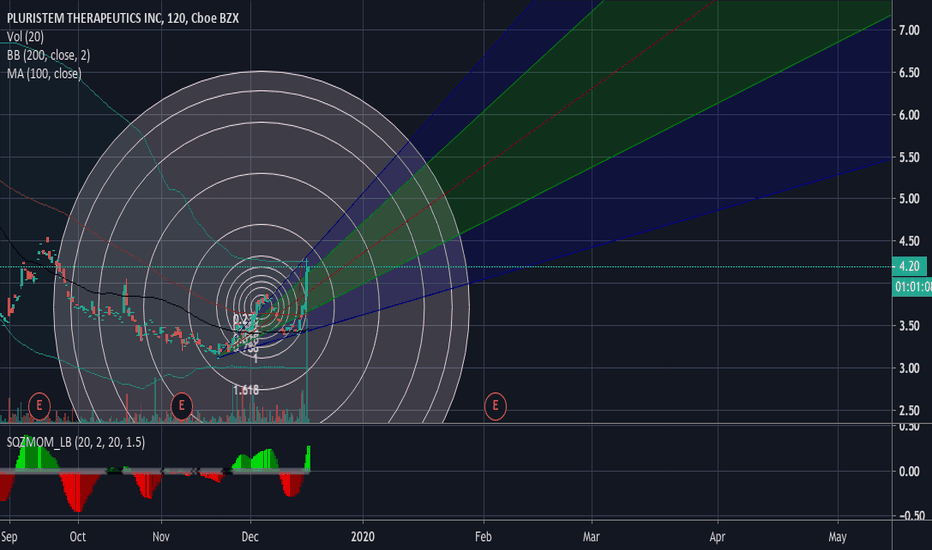This screenshot has width=932, height=550.
Task: Click the 5.00 price axis label
Action: click(909, 199)
